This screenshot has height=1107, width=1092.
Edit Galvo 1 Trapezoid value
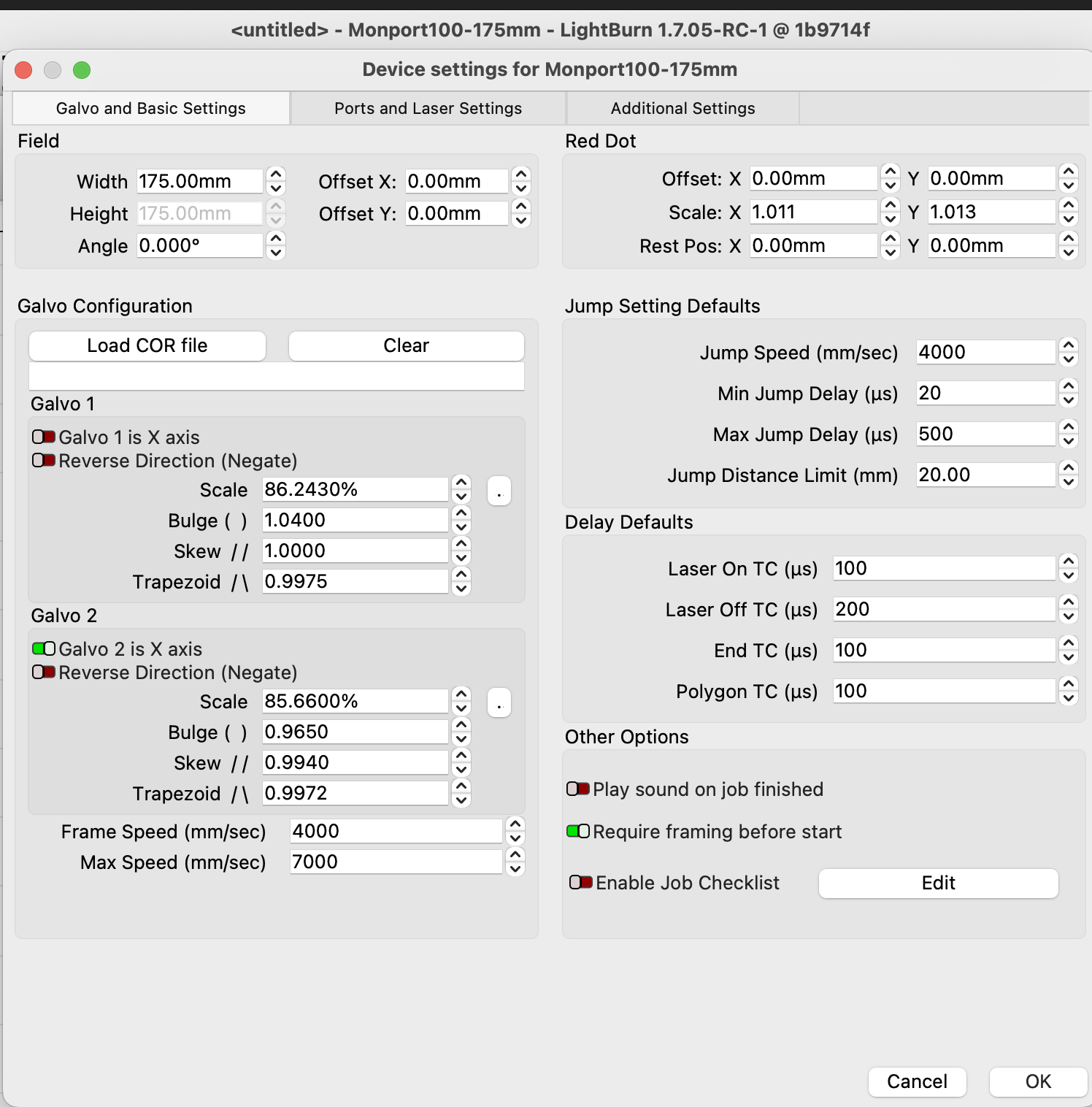coord(355,581)
